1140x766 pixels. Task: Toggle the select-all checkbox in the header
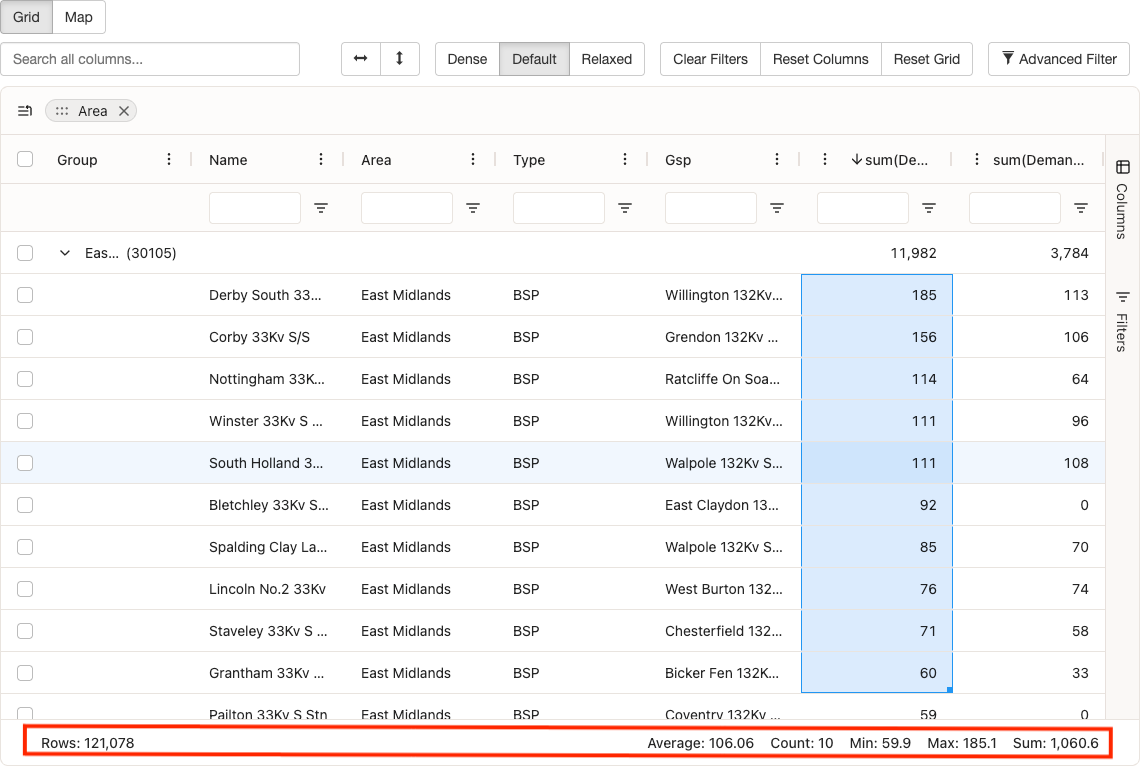click(25, 159)
